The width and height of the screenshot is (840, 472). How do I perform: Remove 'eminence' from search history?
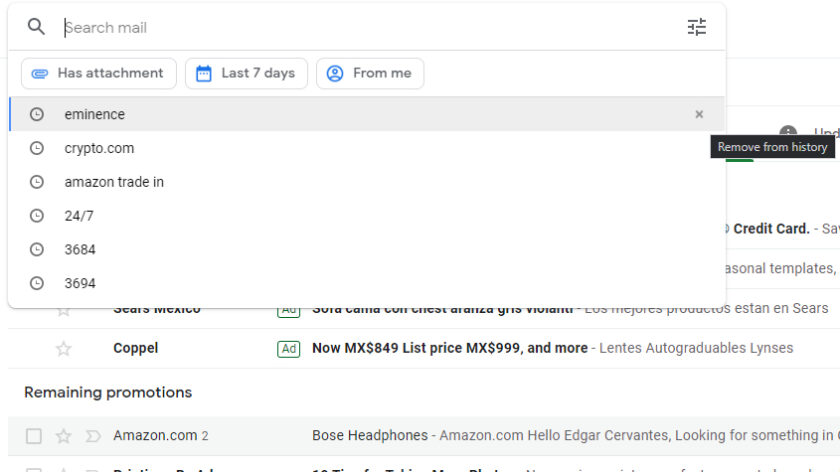699,114
